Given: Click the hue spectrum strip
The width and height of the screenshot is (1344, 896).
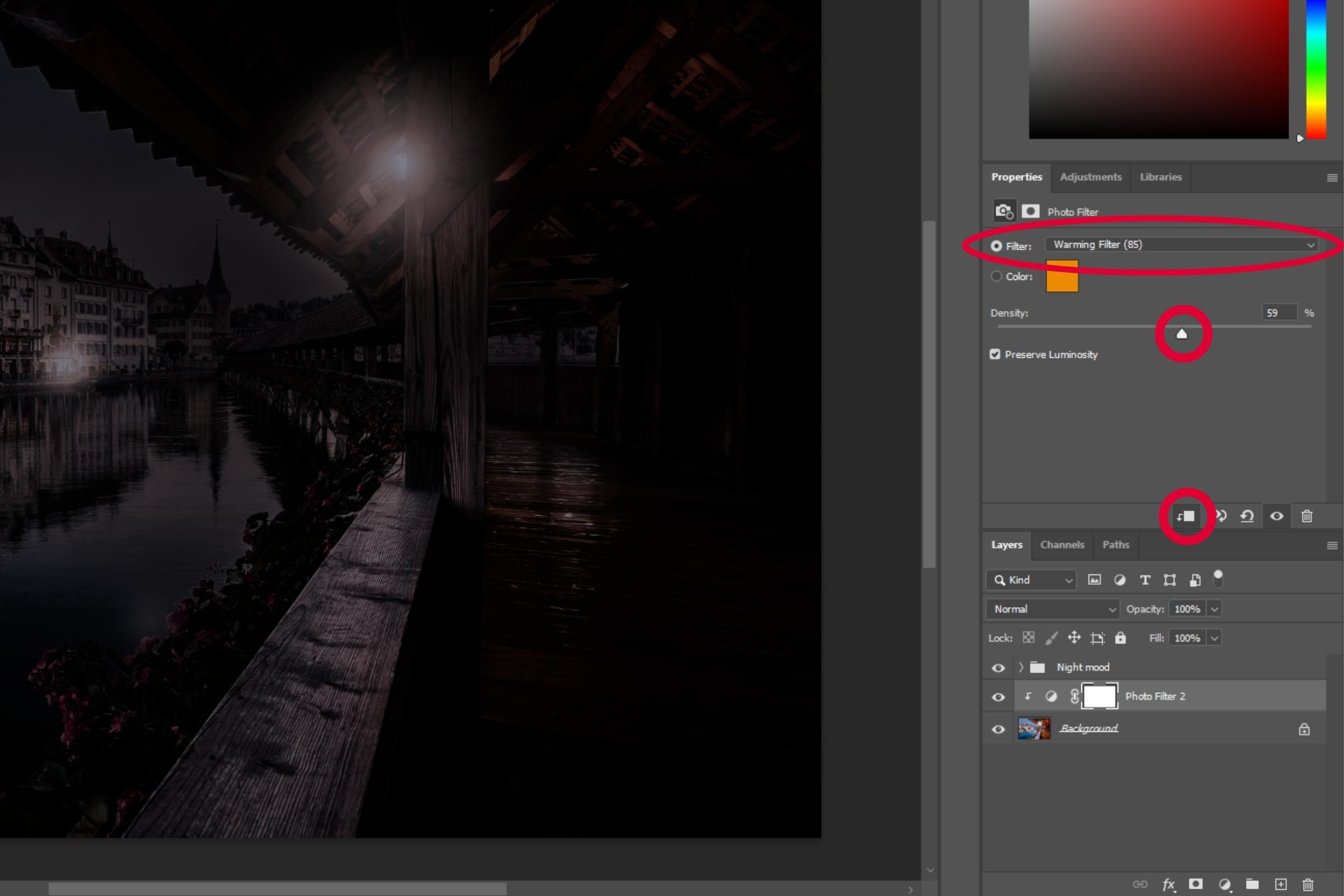Looking at the screenshot, I should (x=1316, y=69).
